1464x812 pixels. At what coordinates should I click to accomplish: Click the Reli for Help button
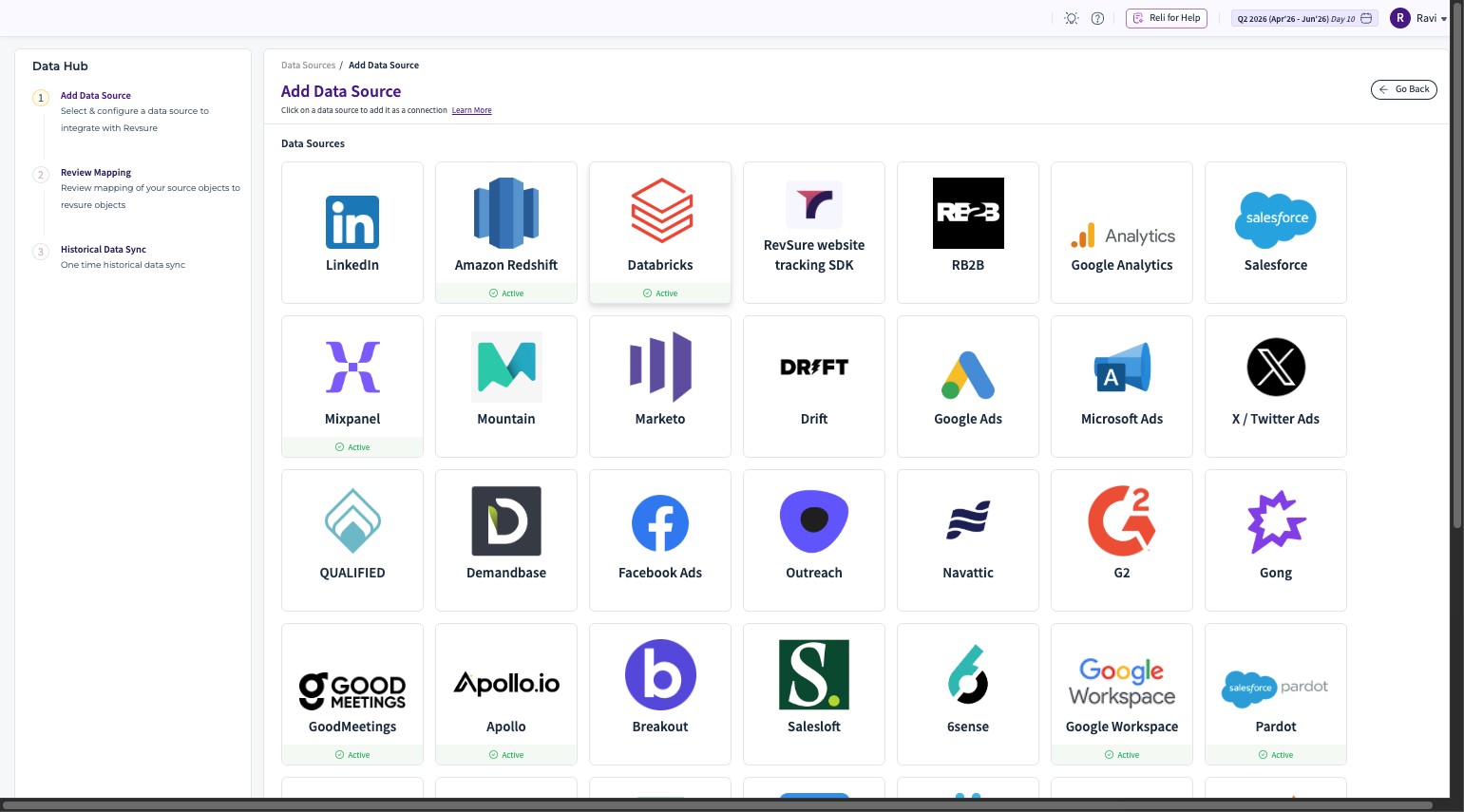1167,18
